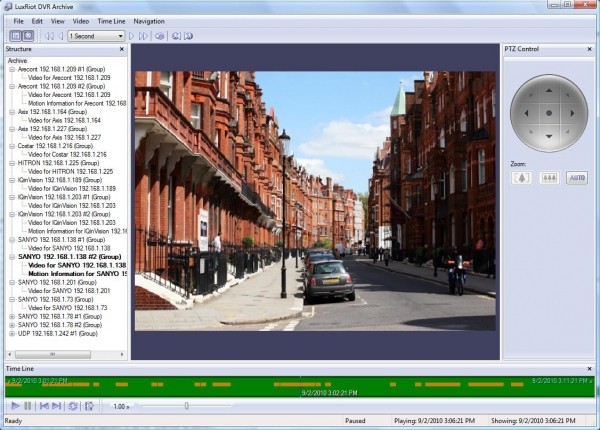Viewport: 600px width, 430px height.
Task: Click the playback speed slider handle
Action: [186, 406]
